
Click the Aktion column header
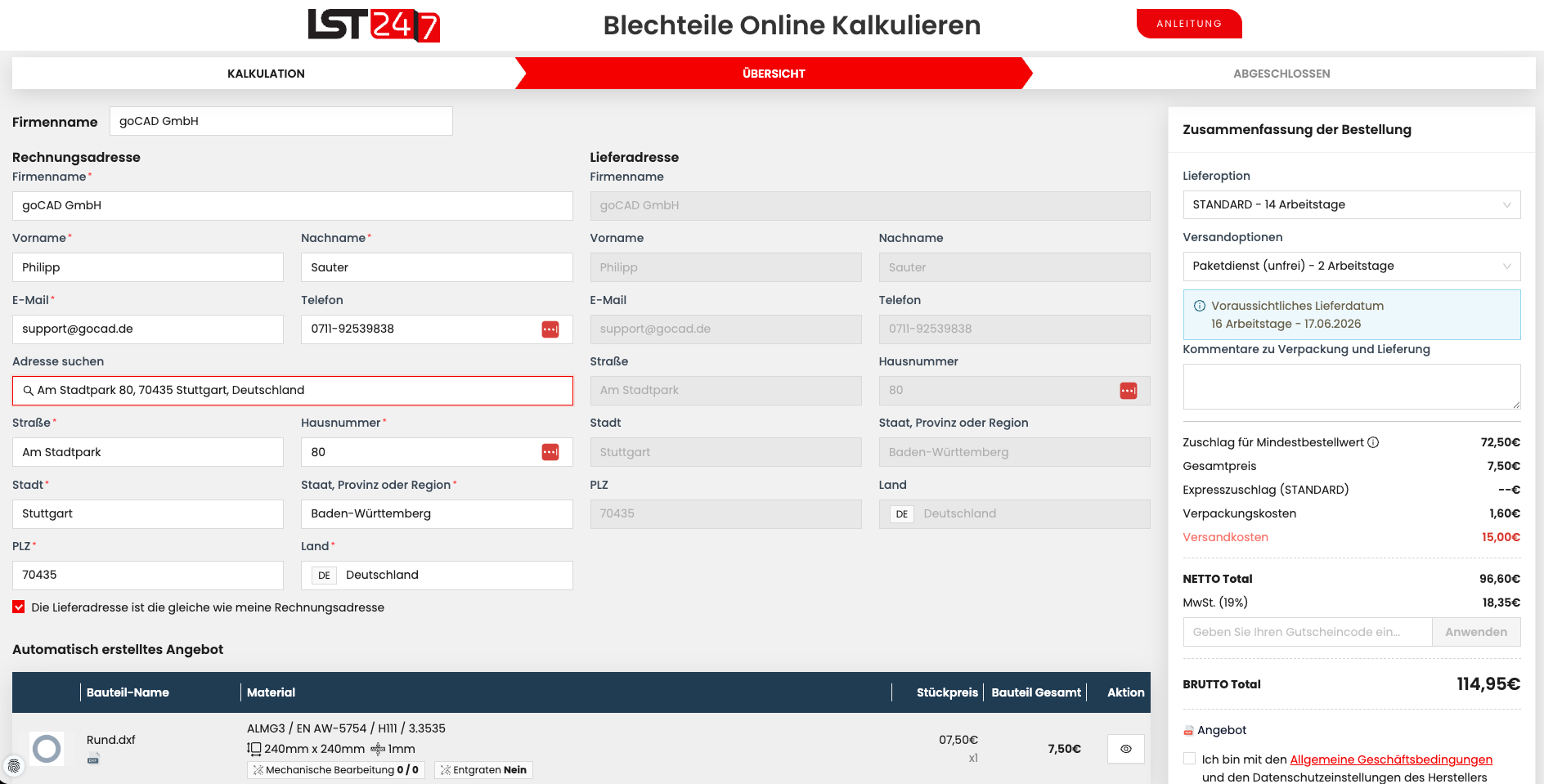coord(1125,692)
